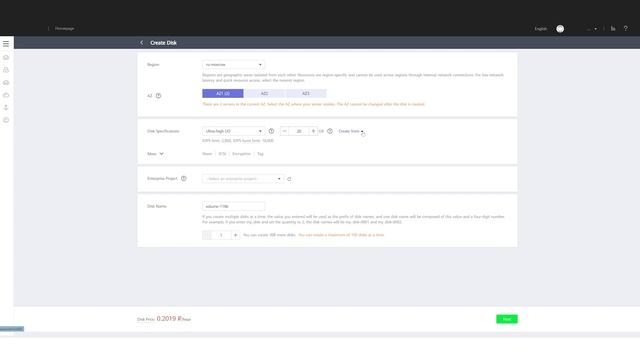Open the account dropdown arrow in the top bar

tap(595, 29)
